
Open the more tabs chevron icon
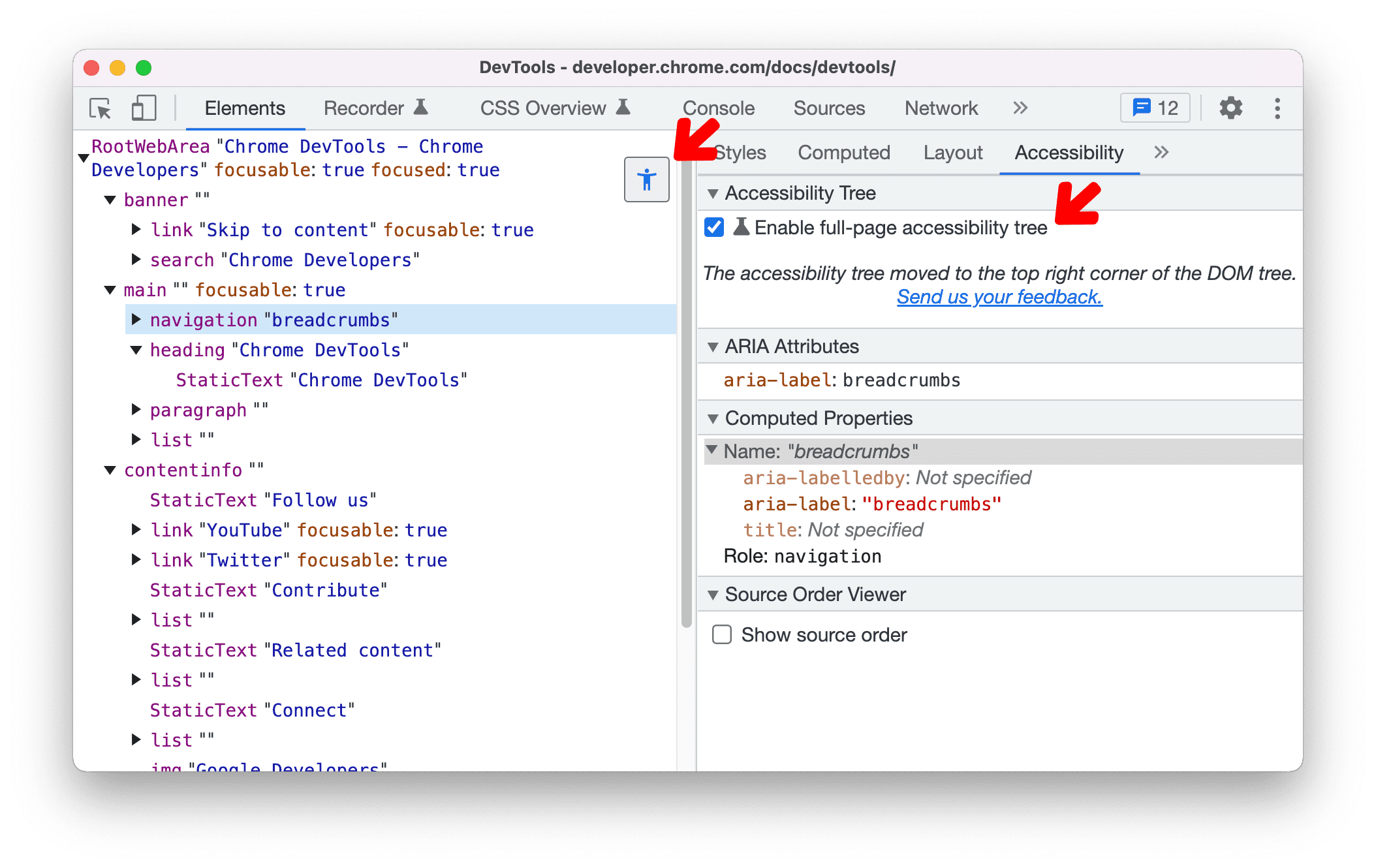(1019, 108)
